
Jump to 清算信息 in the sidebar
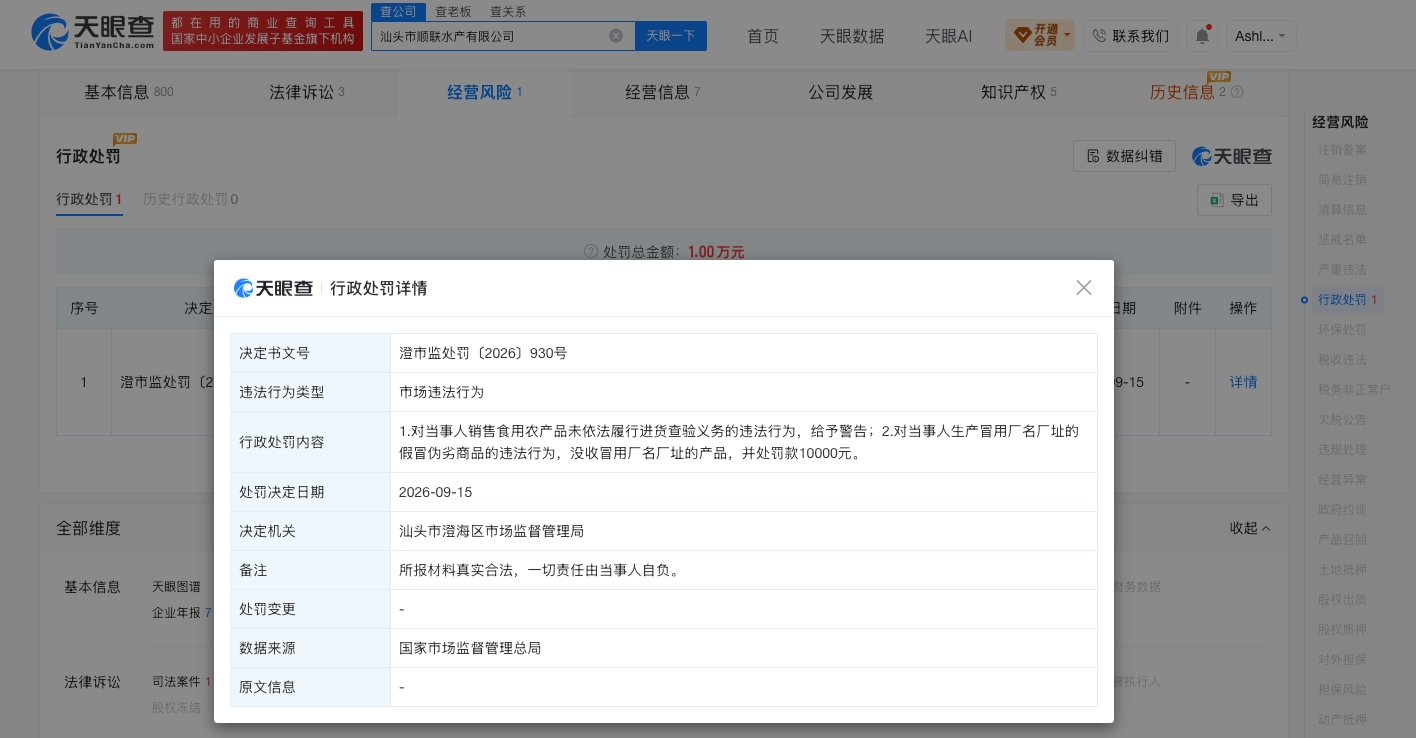(1342, 210)
